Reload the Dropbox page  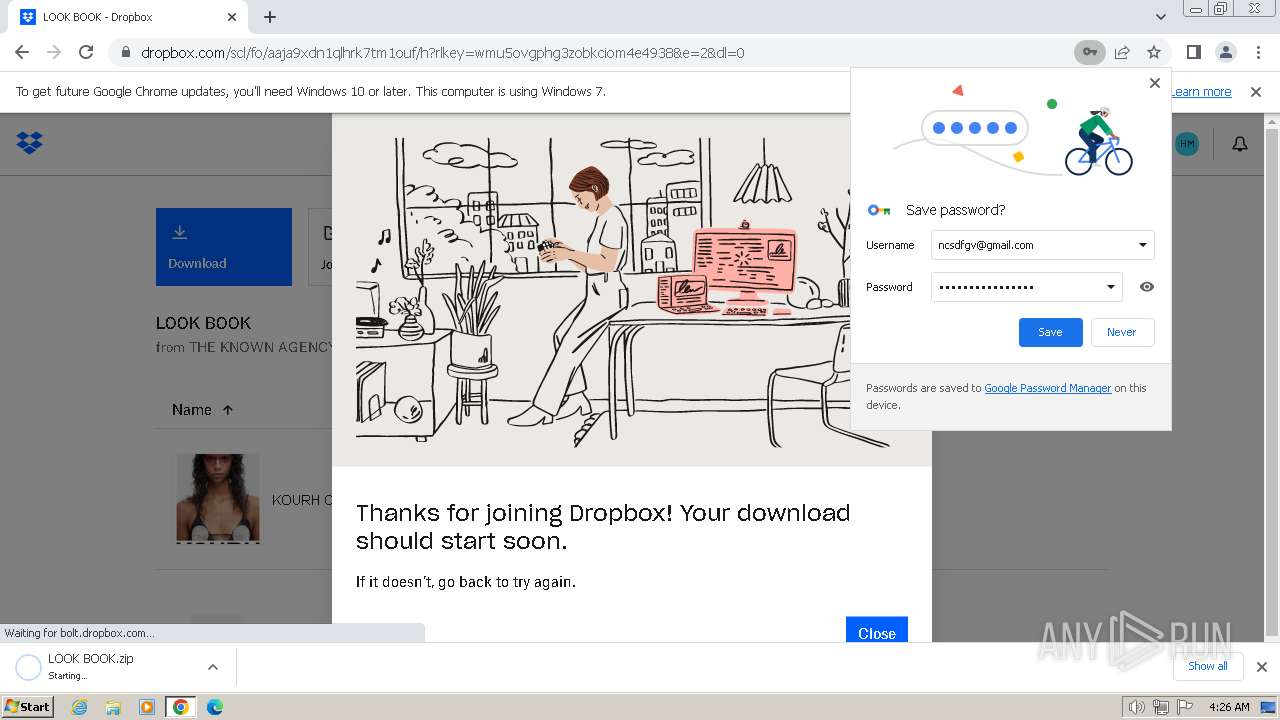coord(86,52)
